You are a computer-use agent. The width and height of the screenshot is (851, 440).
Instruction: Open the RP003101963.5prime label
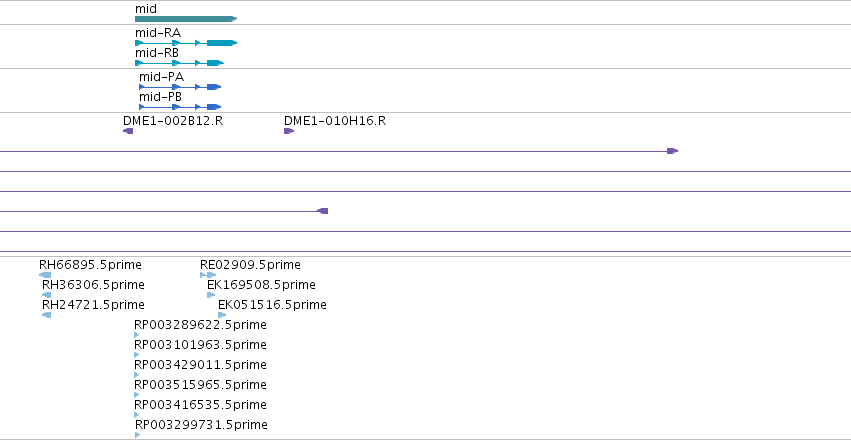click(200, 345)
